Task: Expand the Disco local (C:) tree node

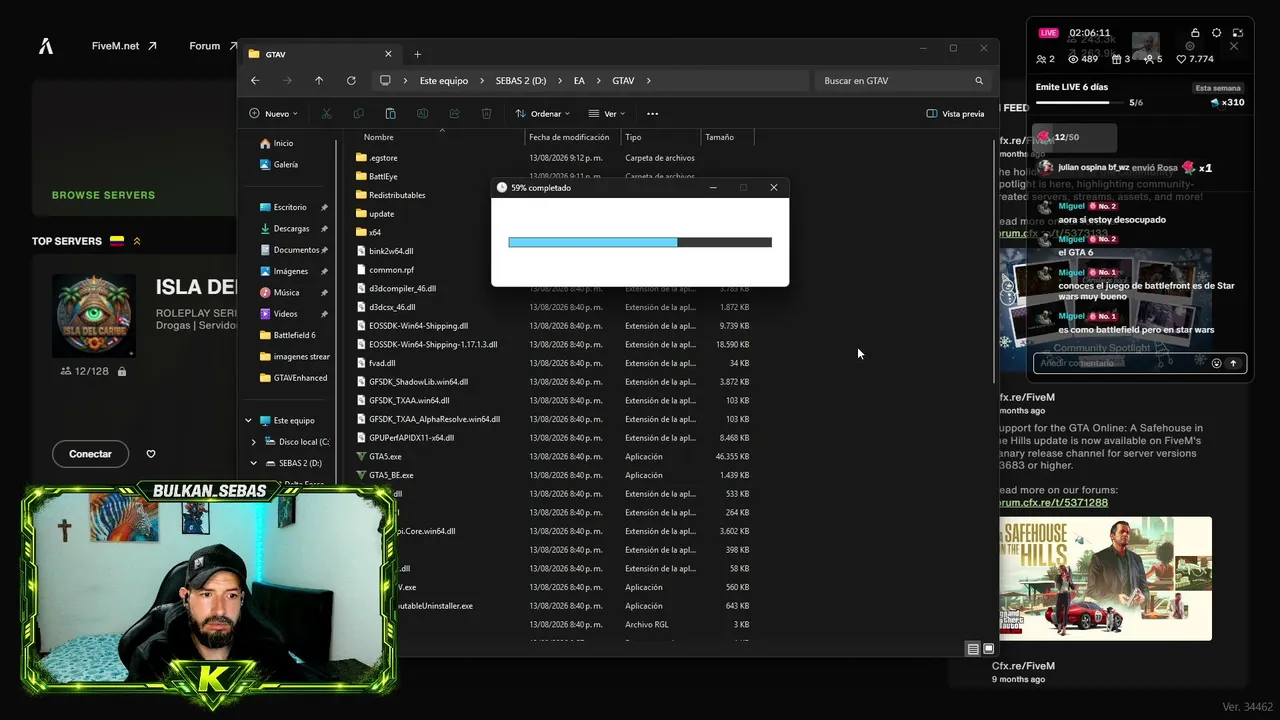Action: click(x=254, y=442)
